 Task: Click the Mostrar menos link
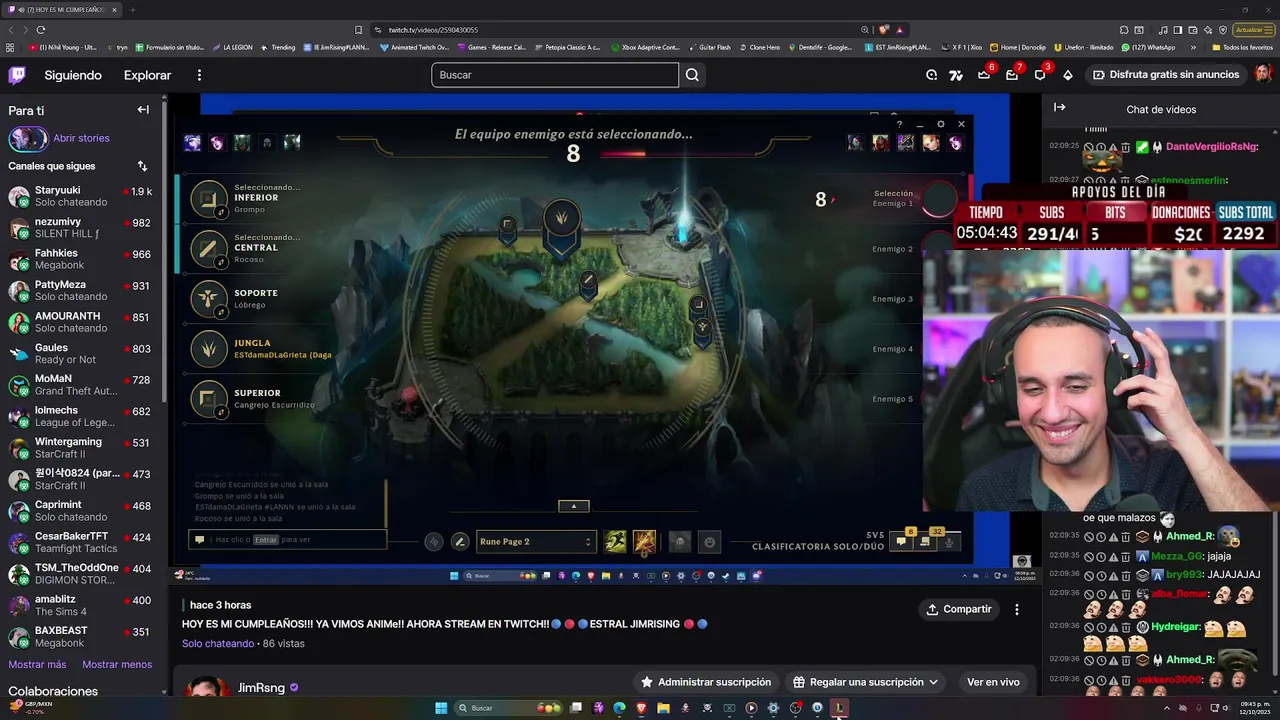[x=117, y=664]
